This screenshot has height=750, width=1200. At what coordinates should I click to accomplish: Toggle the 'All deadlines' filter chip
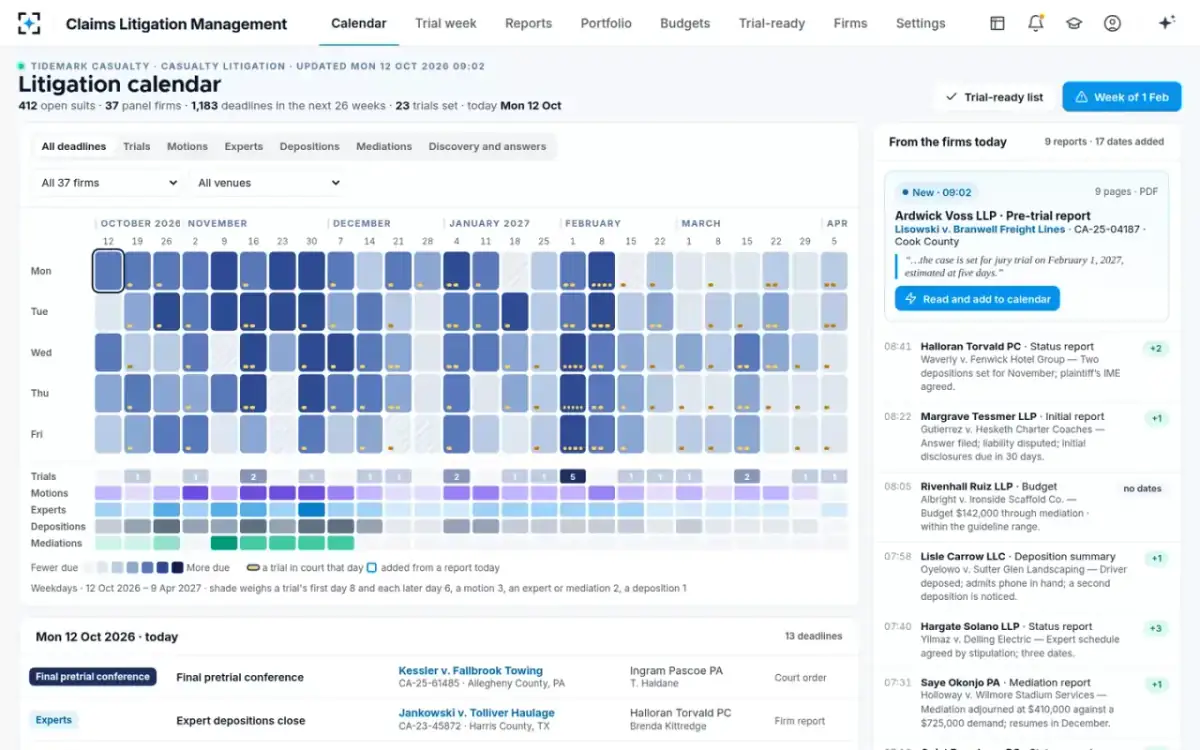[x=74, y=146]
